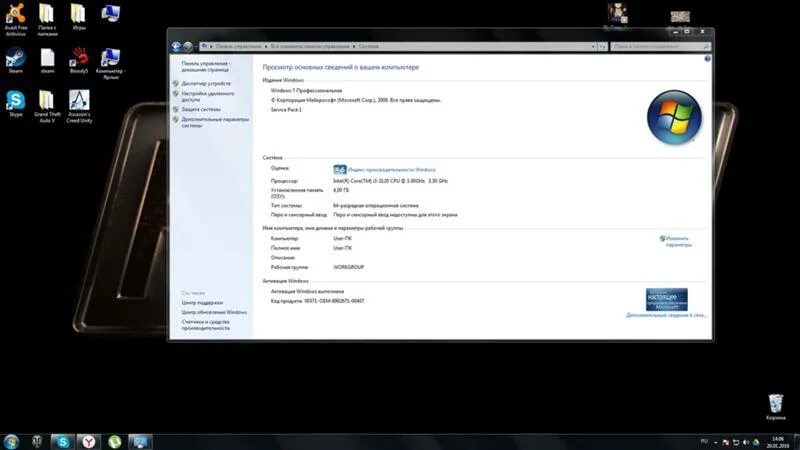This screenshot has width=800, height=450.
Task: Click the refresh button beside address bar
Action: pyautogui.click(x=602, y=46)
